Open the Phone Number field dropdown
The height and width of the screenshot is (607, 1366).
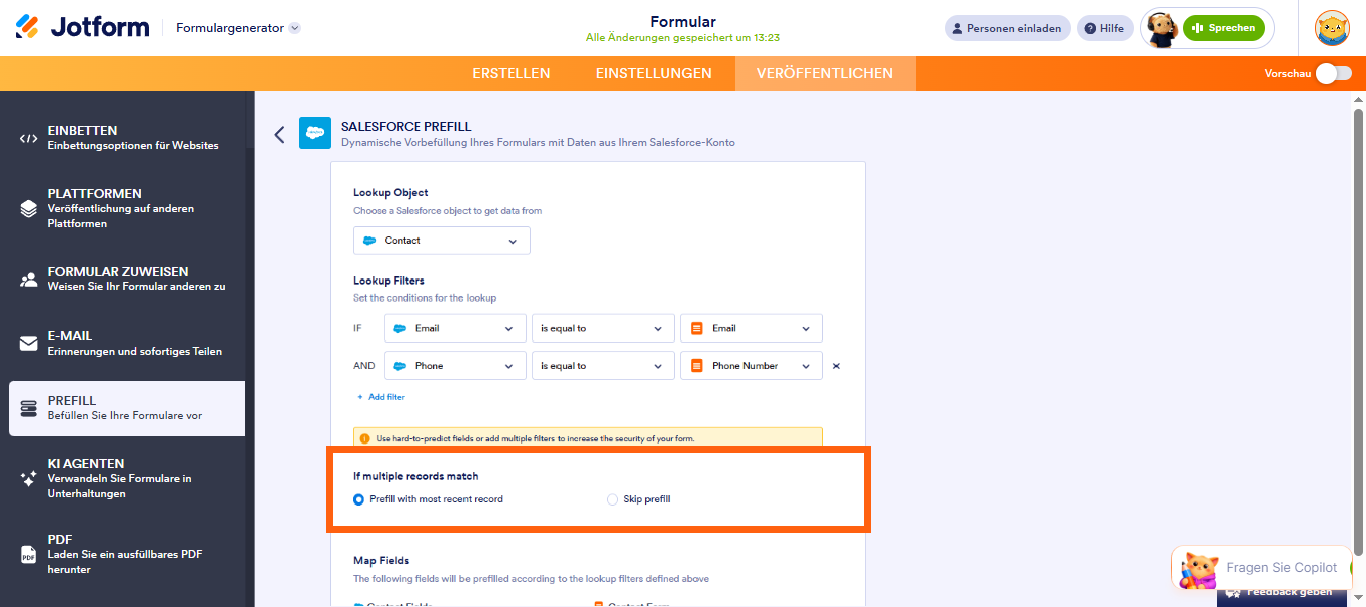751,366
